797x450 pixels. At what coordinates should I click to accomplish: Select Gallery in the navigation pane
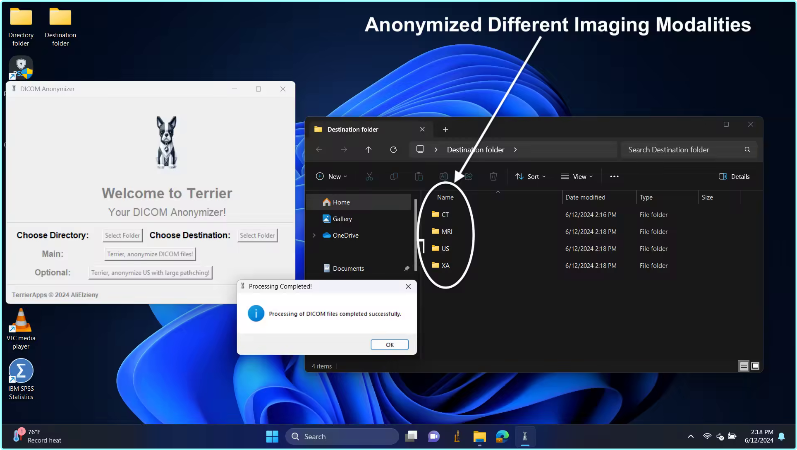pos(342,219)
